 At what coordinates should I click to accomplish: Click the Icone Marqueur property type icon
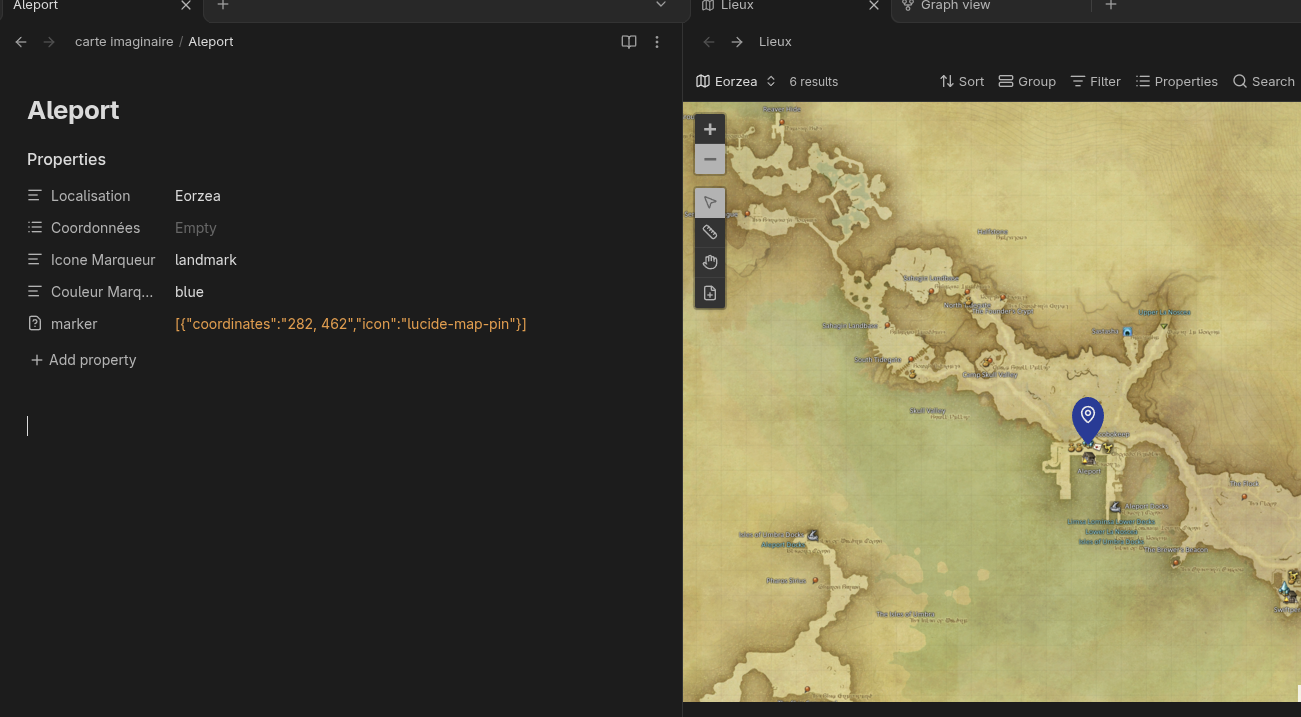[35, 260]
